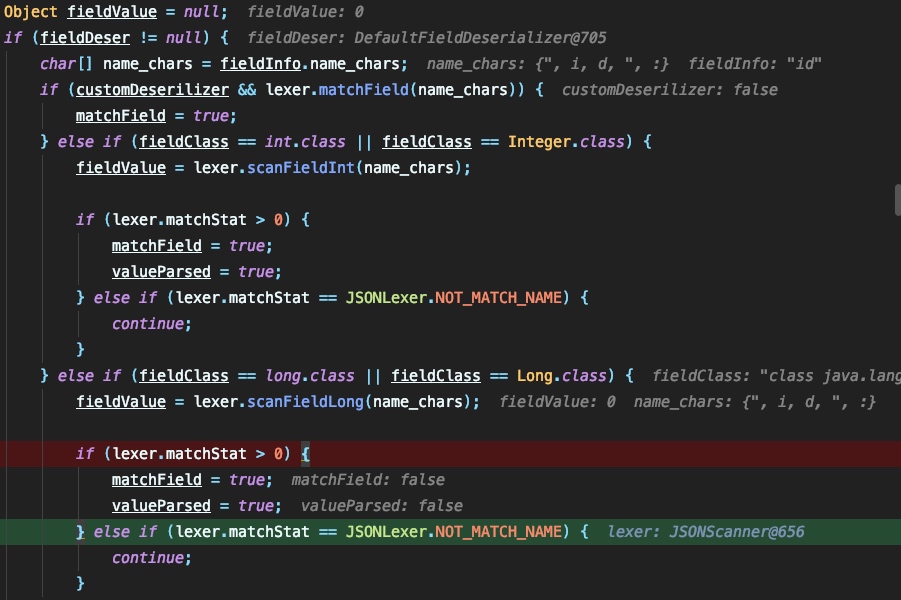Screen dimensions: 901x600
Task: Click the inline hint matchField: false
Action: tap(367, 479)
